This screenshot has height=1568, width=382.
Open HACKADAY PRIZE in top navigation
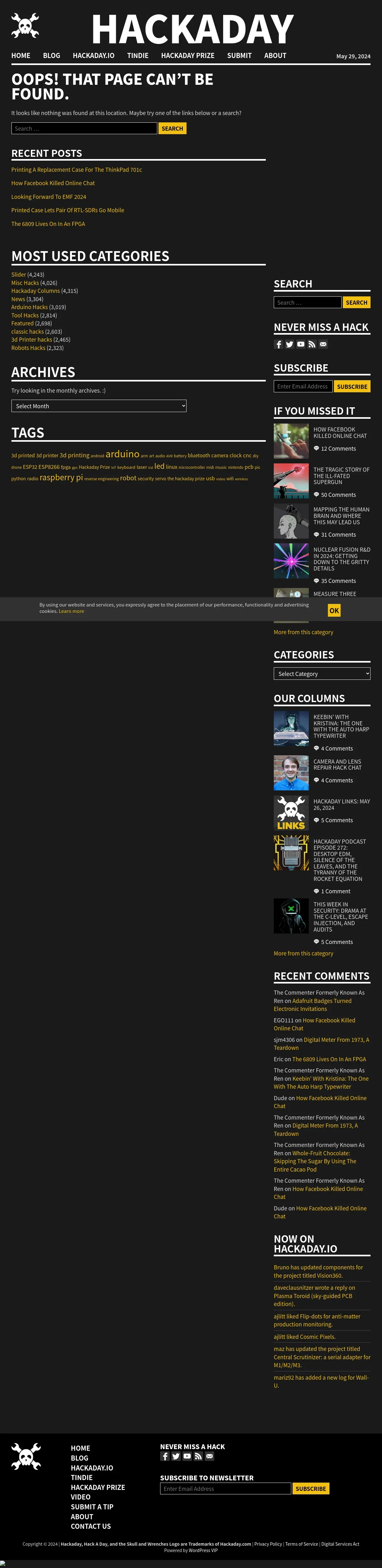pyautogui.click(x=187, y=55)
